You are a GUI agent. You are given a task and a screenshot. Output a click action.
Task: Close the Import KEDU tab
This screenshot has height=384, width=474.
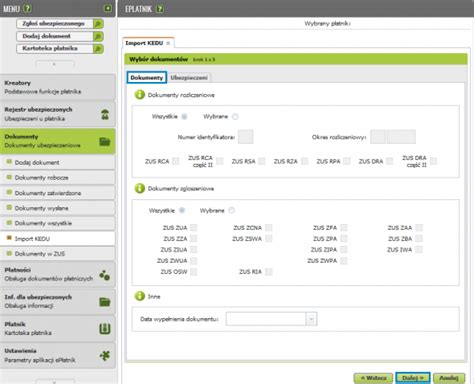pyautogui.click(x=168, y=43)
